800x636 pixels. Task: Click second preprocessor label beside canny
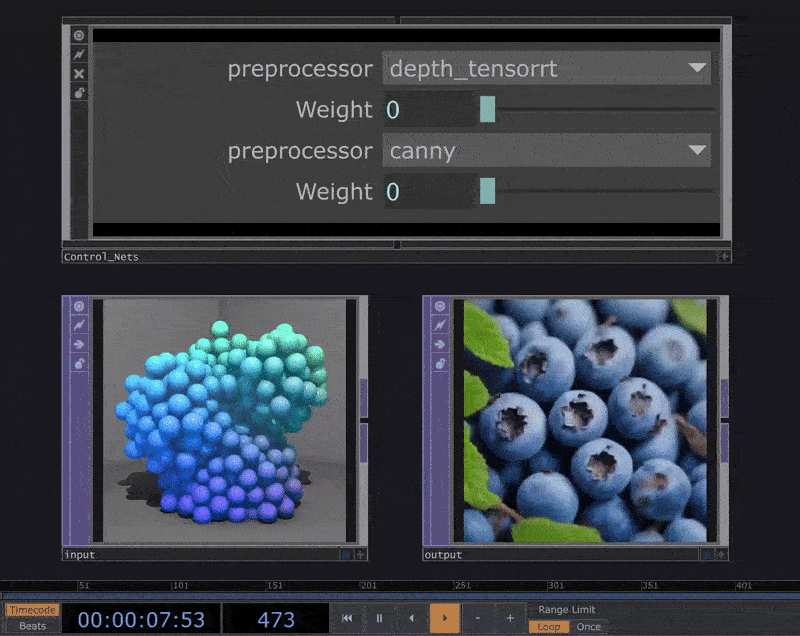click(x=300, y=151)
